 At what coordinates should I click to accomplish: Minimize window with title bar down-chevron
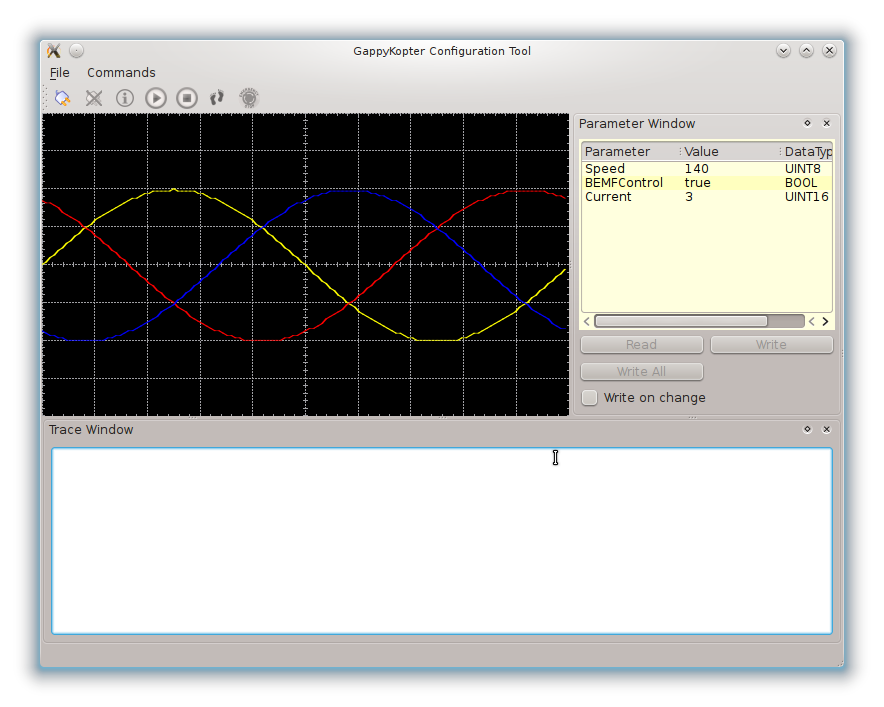point(783,51)
